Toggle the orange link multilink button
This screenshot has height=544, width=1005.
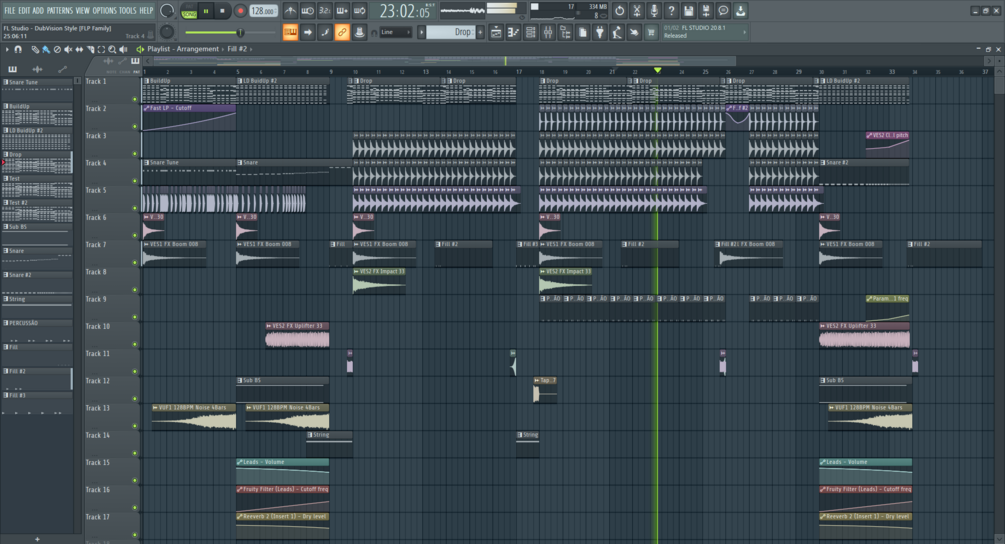coord(342,32)
